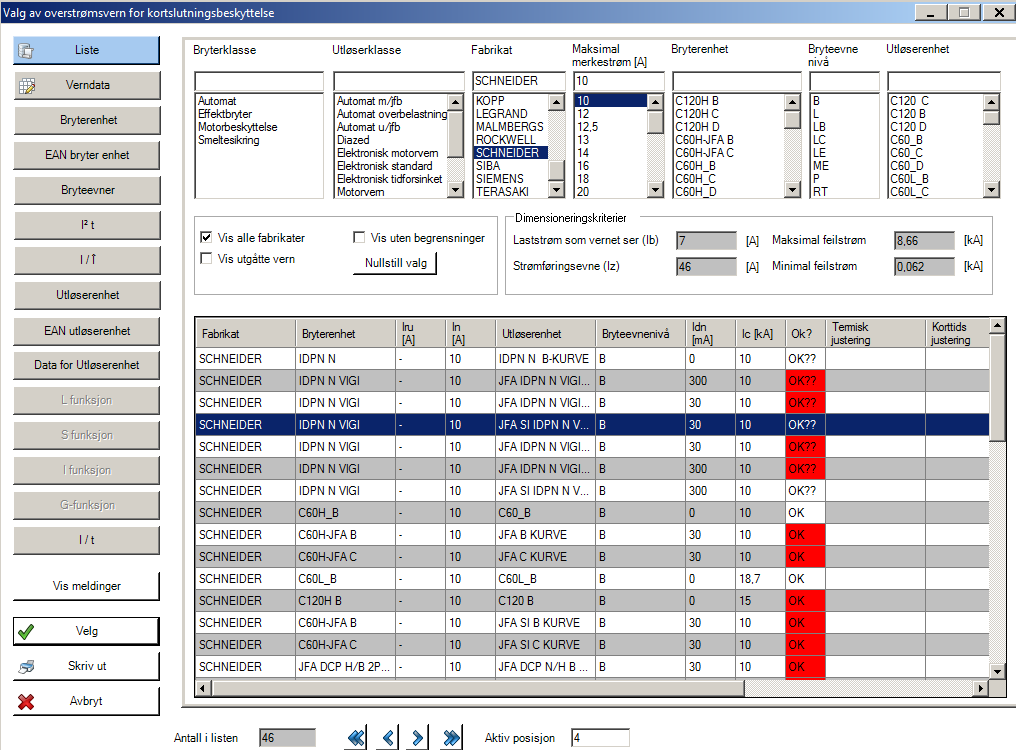Click the Liste icon on sidebar button

click(26, 51)
